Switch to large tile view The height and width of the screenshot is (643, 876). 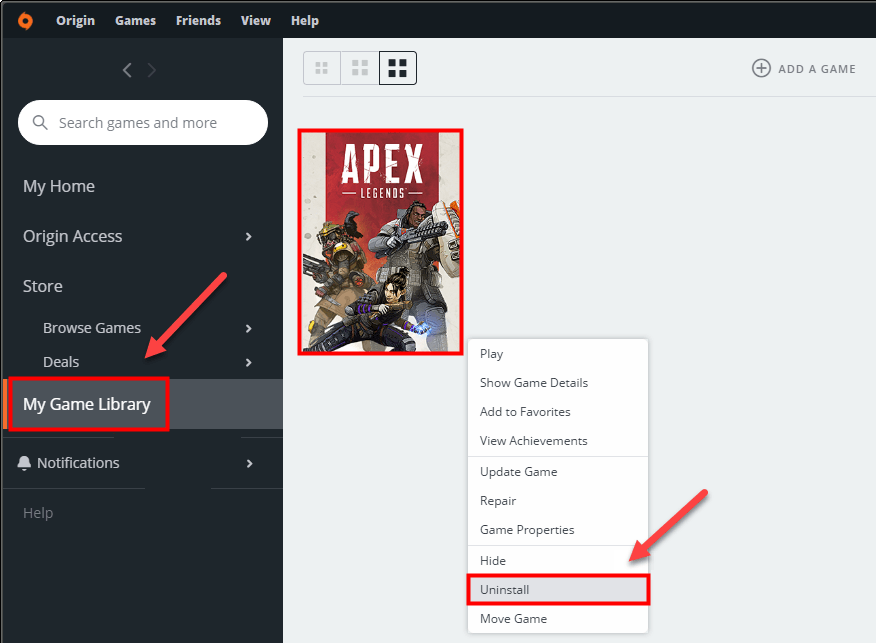[398, 68]
